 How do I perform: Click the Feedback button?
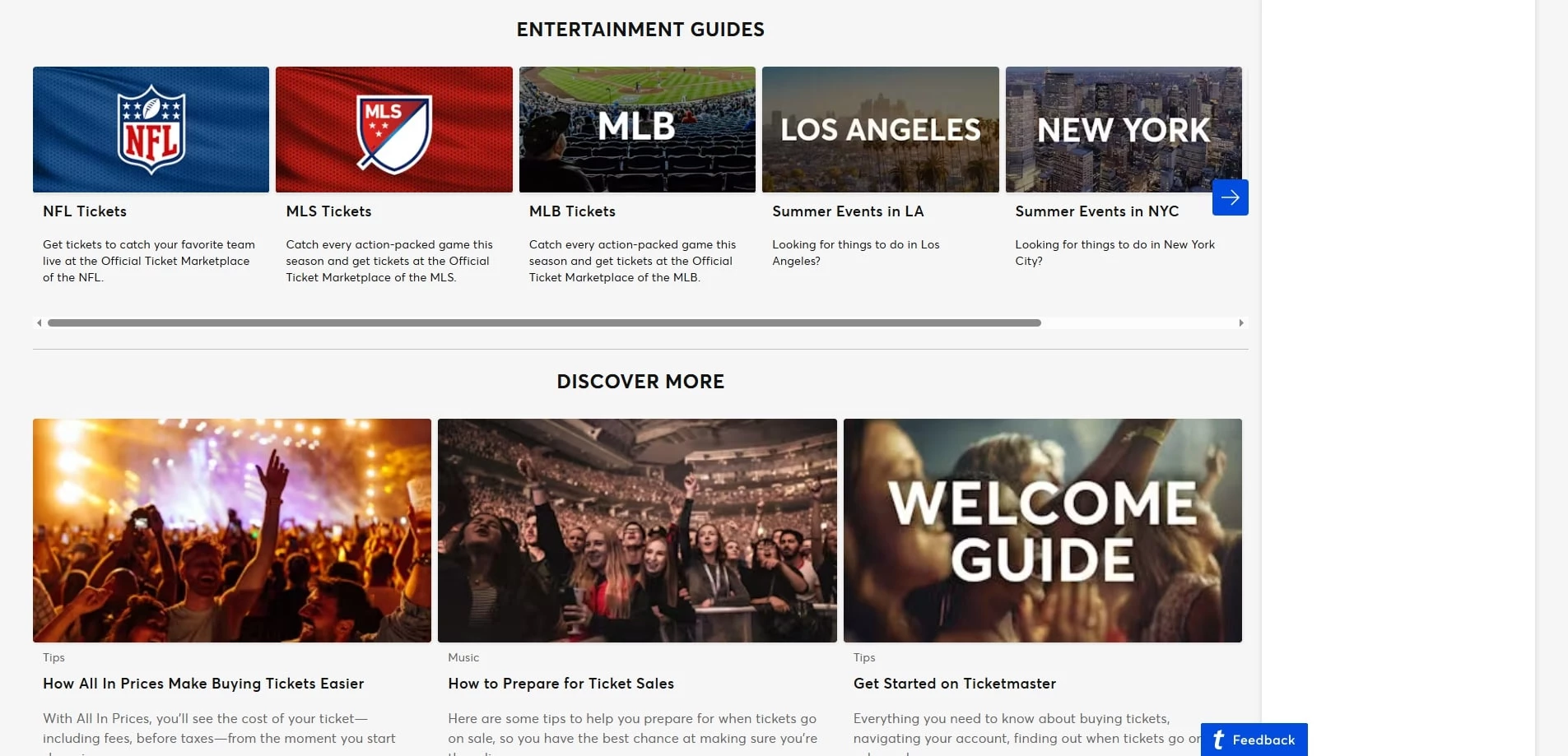click(1254, 740)
